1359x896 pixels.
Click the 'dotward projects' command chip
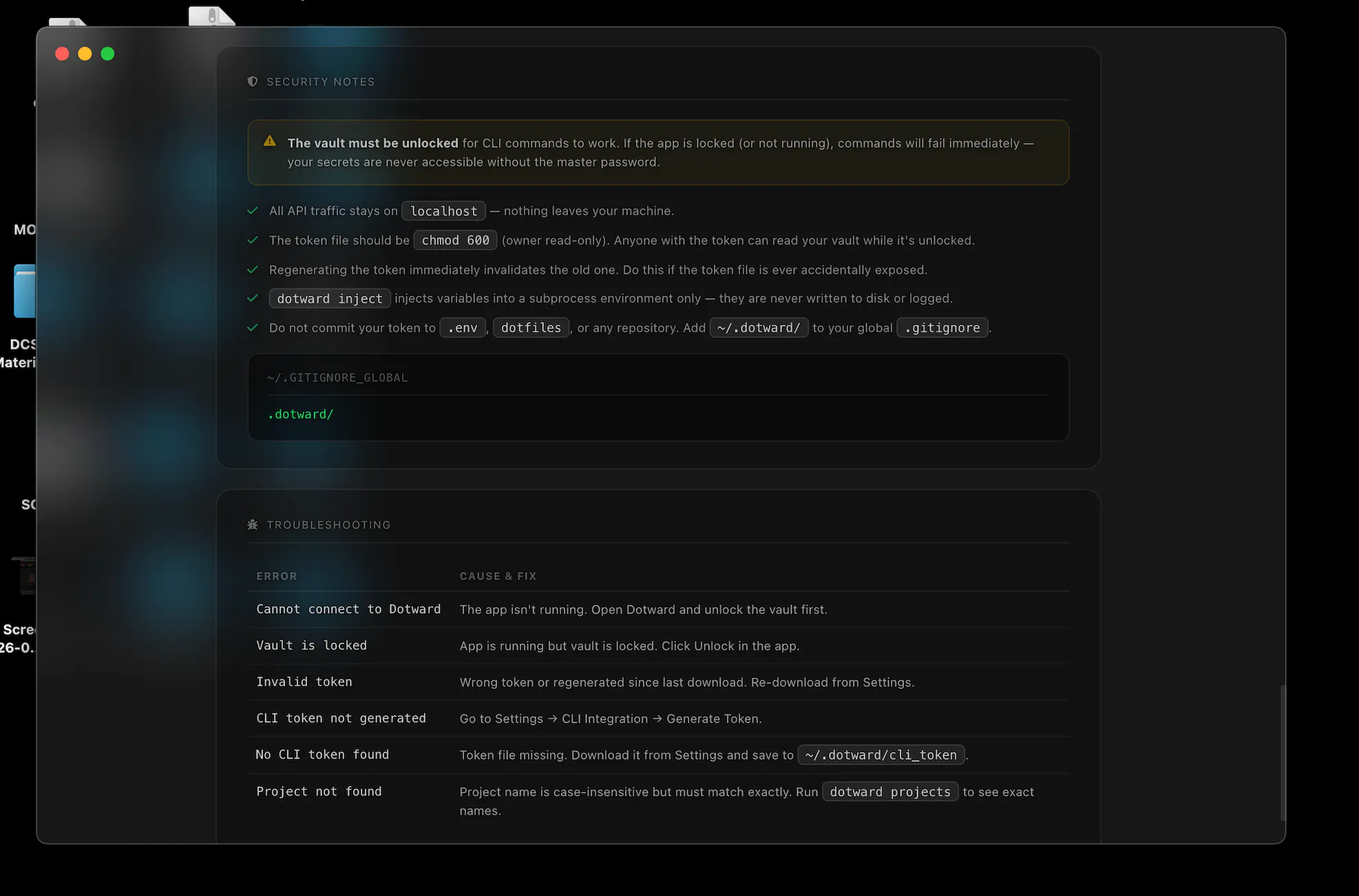890,792
